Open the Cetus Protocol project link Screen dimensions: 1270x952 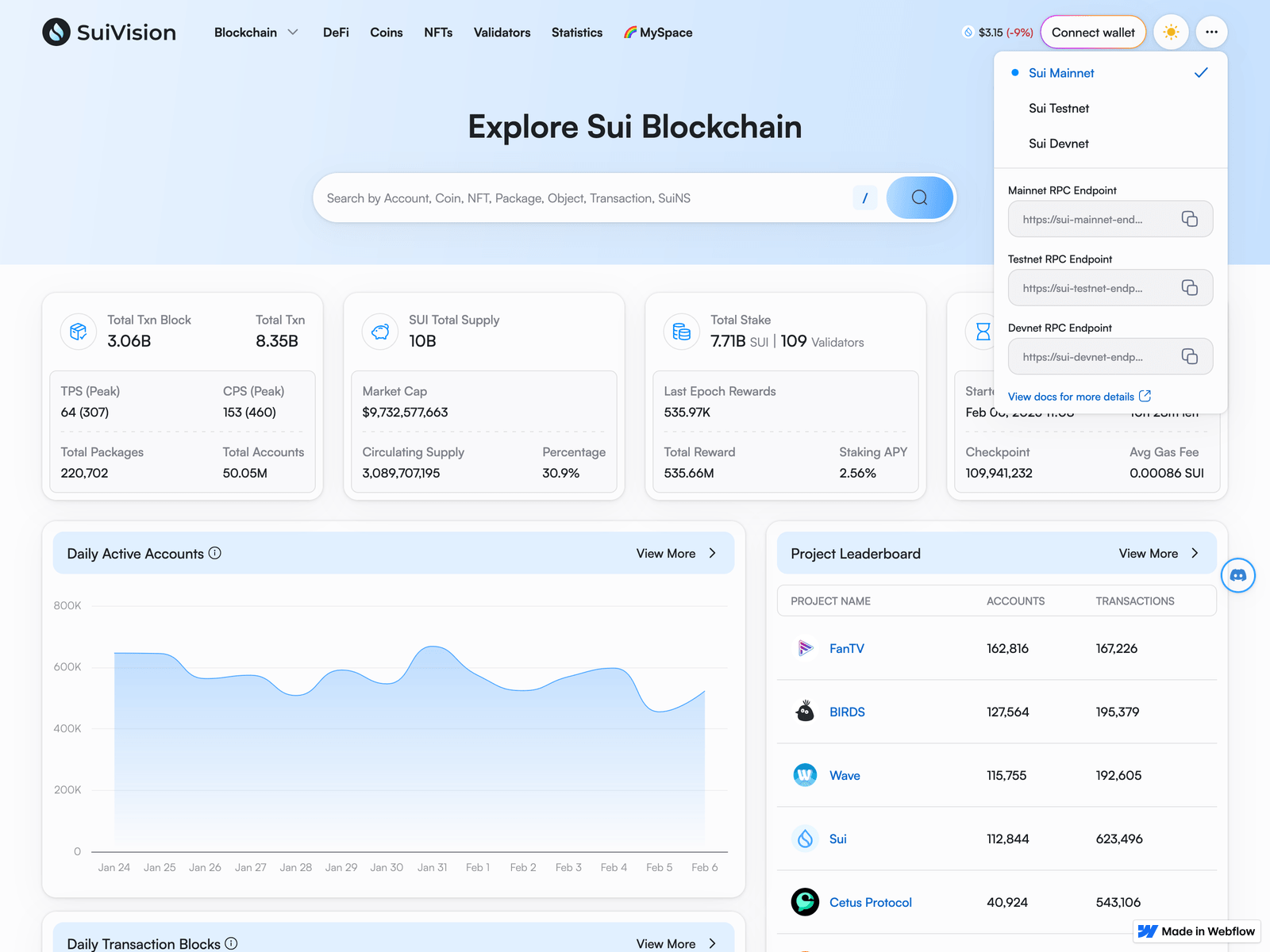[x=871, y=902]
